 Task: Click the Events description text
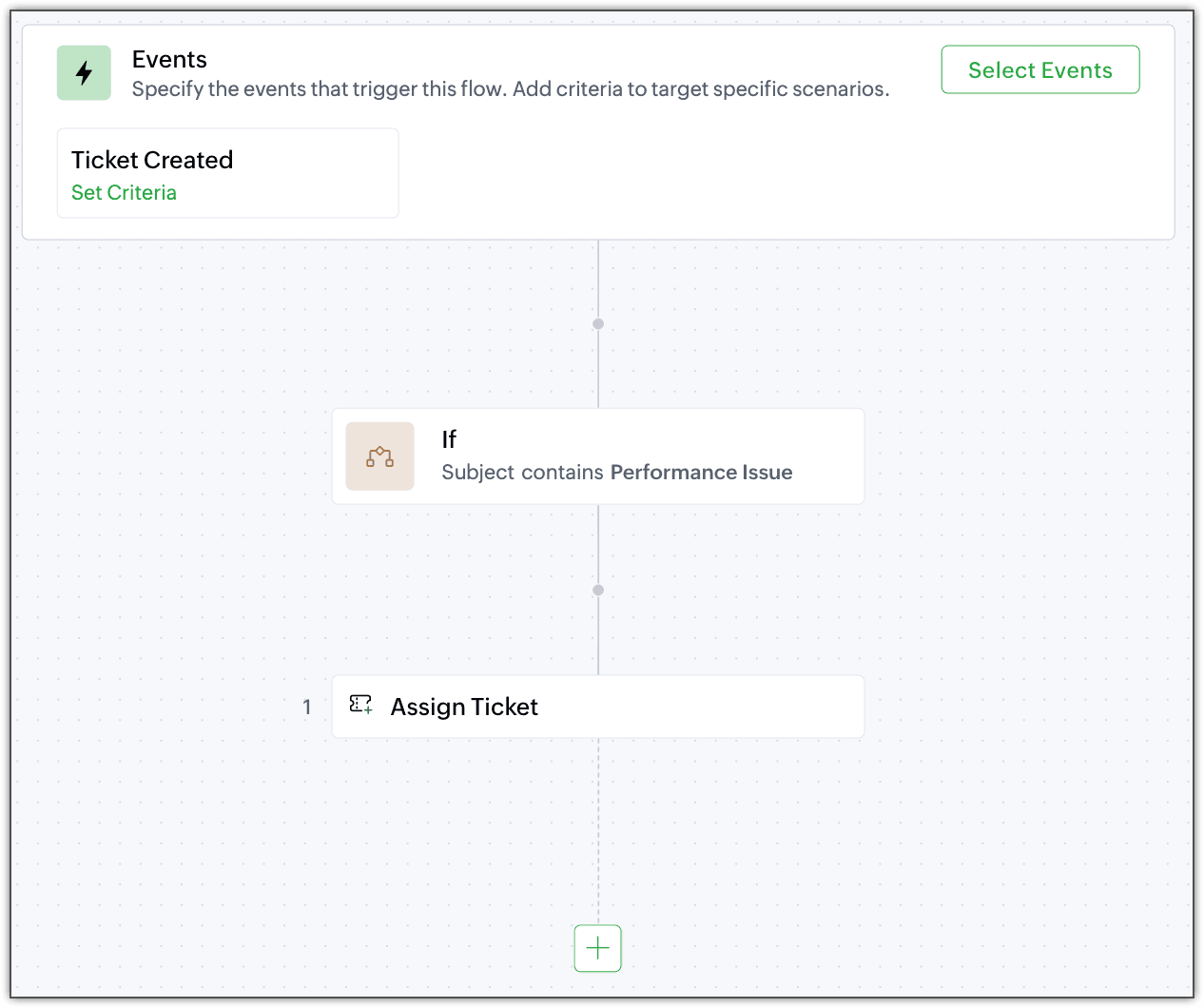(x=511, y=89)
